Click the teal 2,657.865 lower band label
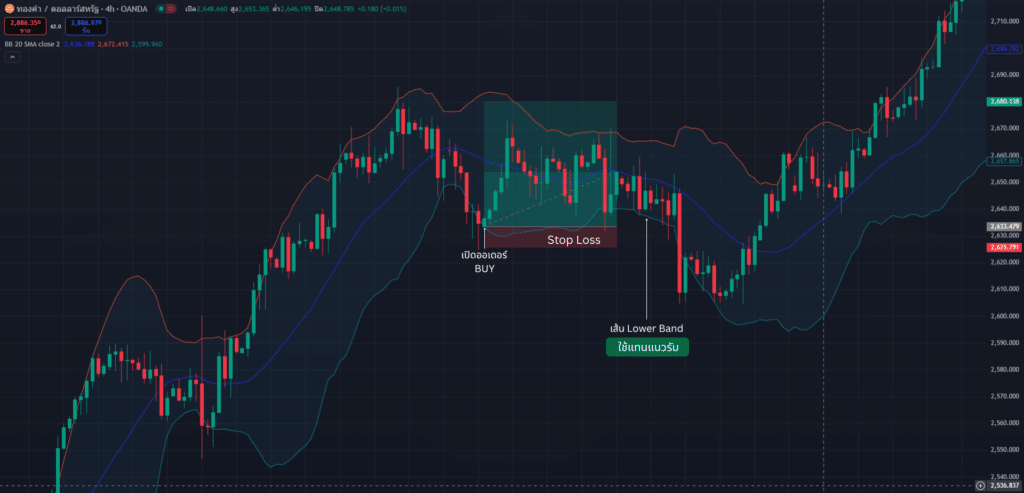This screenshot has width=1024, height=493. point(1004,161)
